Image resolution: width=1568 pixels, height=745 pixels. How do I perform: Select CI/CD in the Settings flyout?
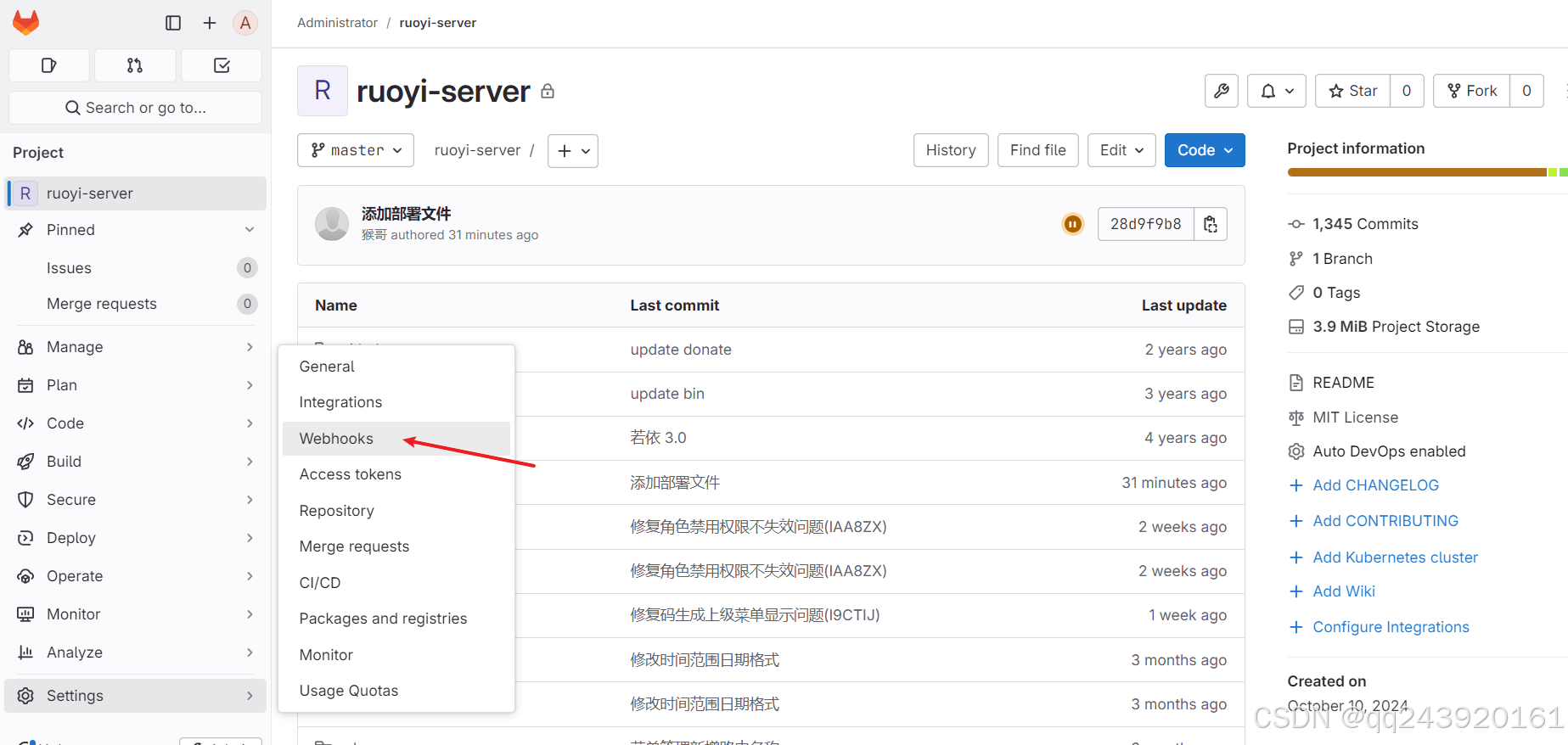click(x=396, y=583)
